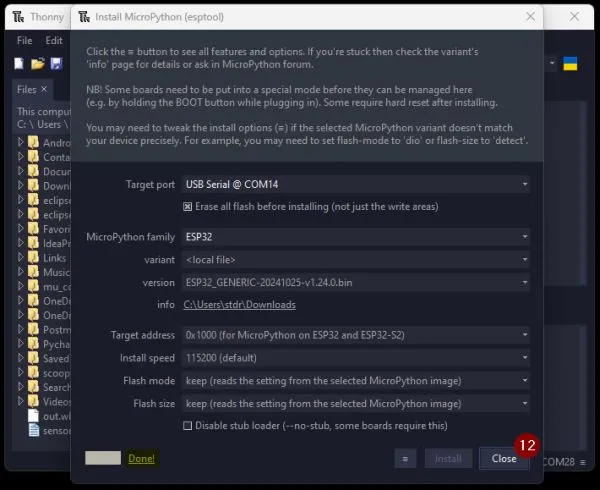Open the File menu
600x490 pixels.
coord(25,41)
